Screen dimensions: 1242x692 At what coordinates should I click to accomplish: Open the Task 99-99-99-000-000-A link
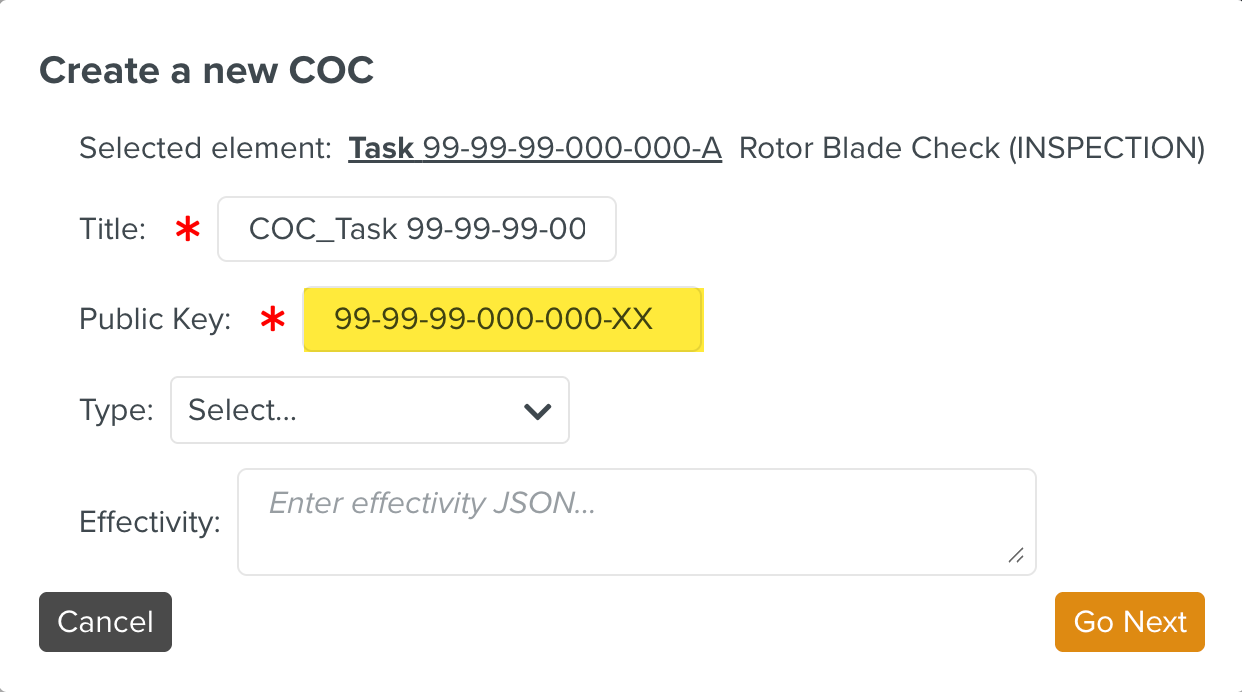tap(535, 147)
